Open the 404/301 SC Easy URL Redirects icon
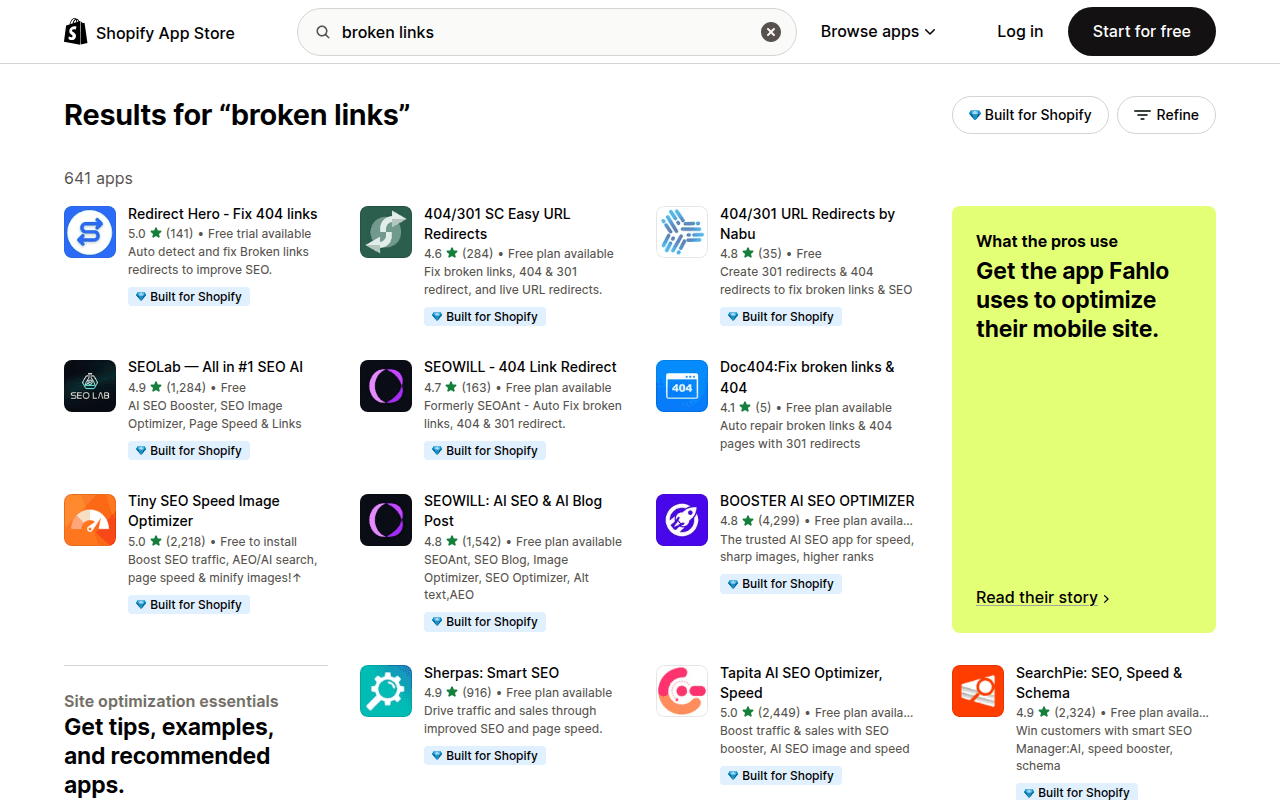Viewport: 1280px width, 800px height. click(386, 232)
